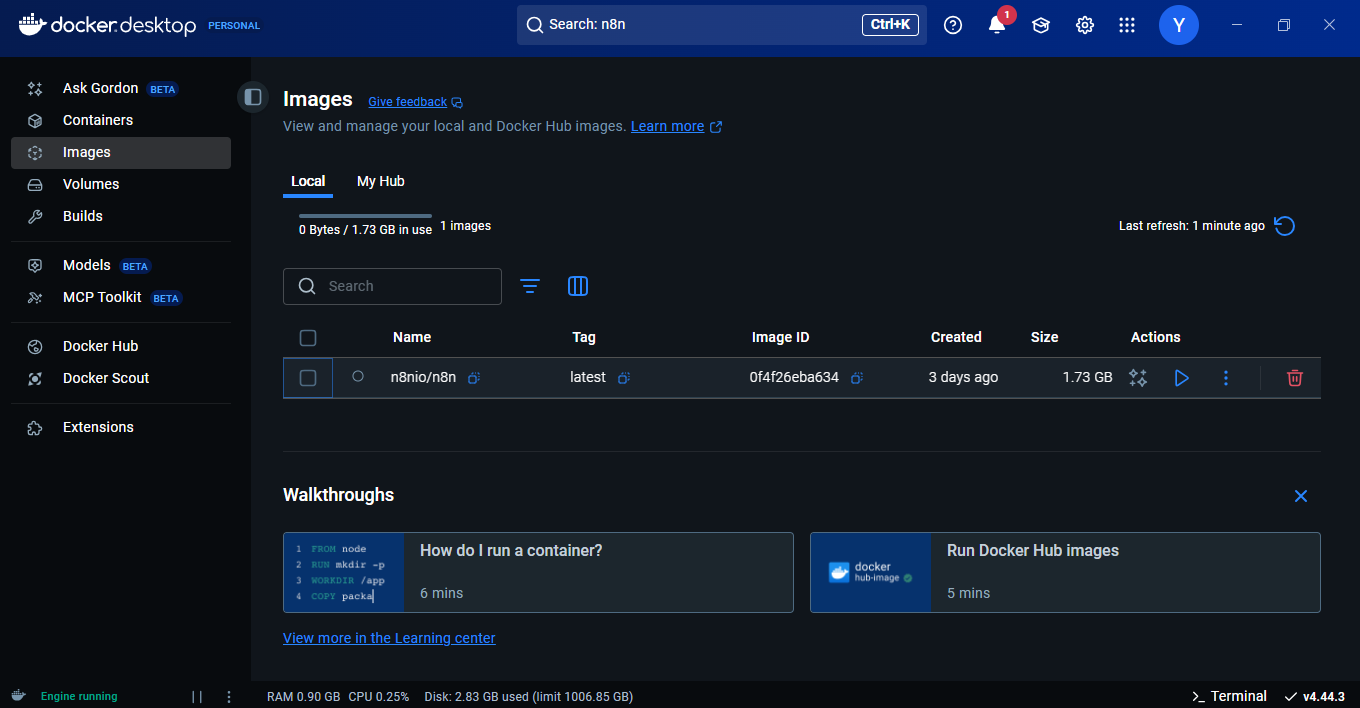
Task: Open Docker Desktop settings gear
Action: point(1085,25)
